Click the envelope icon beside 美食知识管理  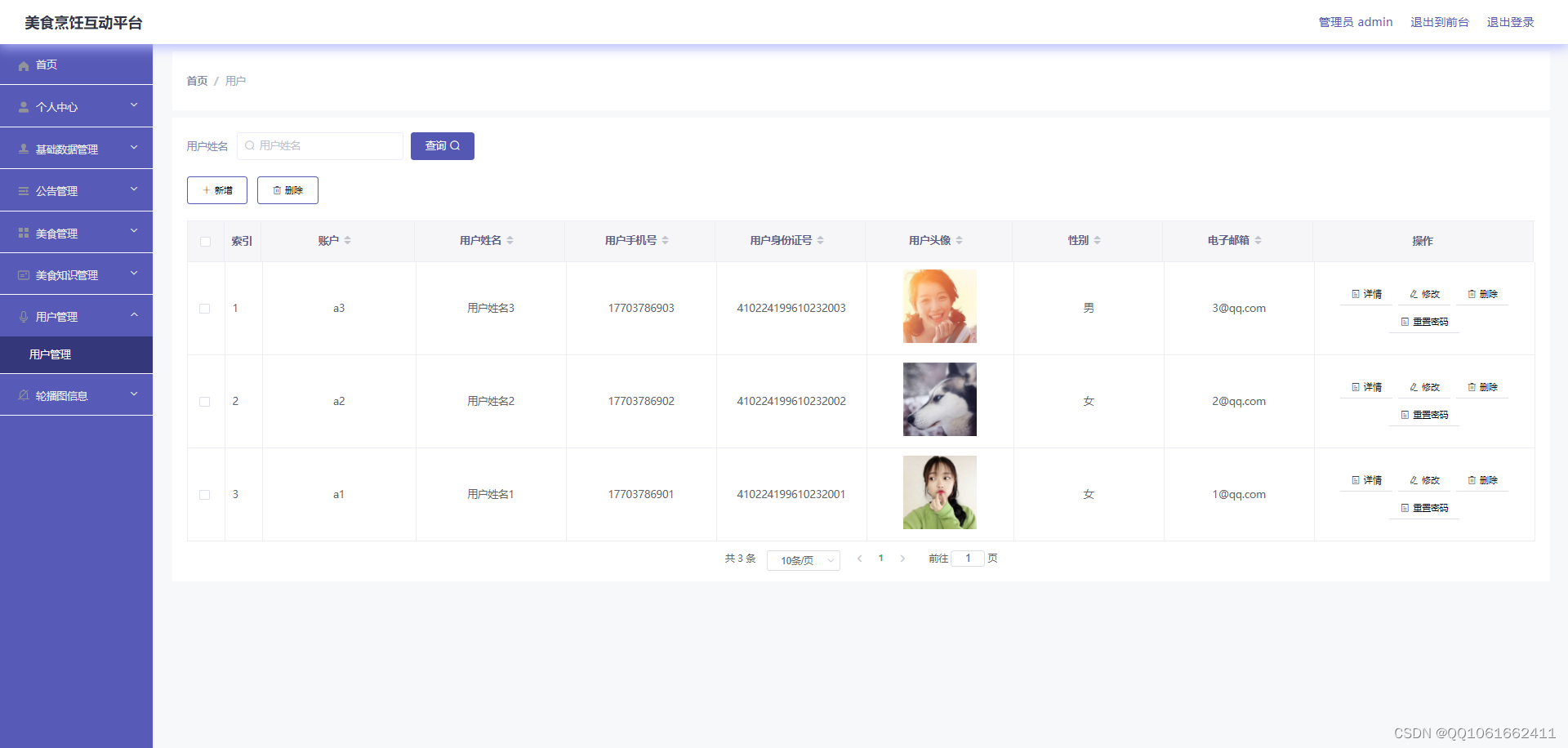coord(23,274)
